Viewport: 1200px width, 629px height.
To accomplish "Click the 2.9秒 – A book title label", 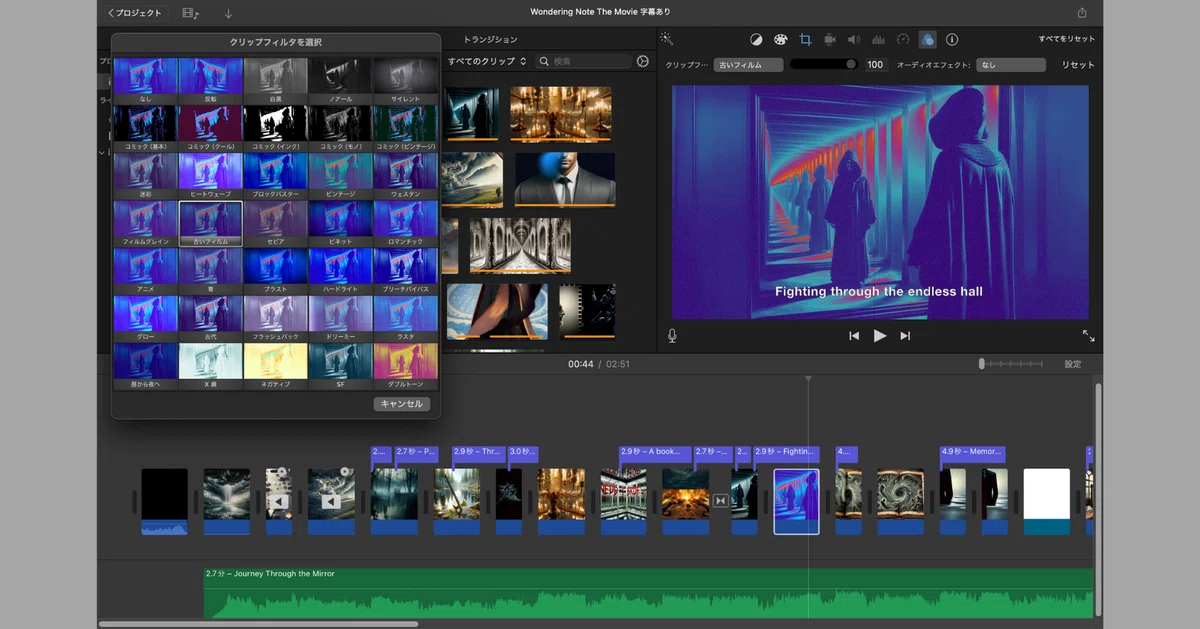I will pyautogui.click(x=655, y=453).
